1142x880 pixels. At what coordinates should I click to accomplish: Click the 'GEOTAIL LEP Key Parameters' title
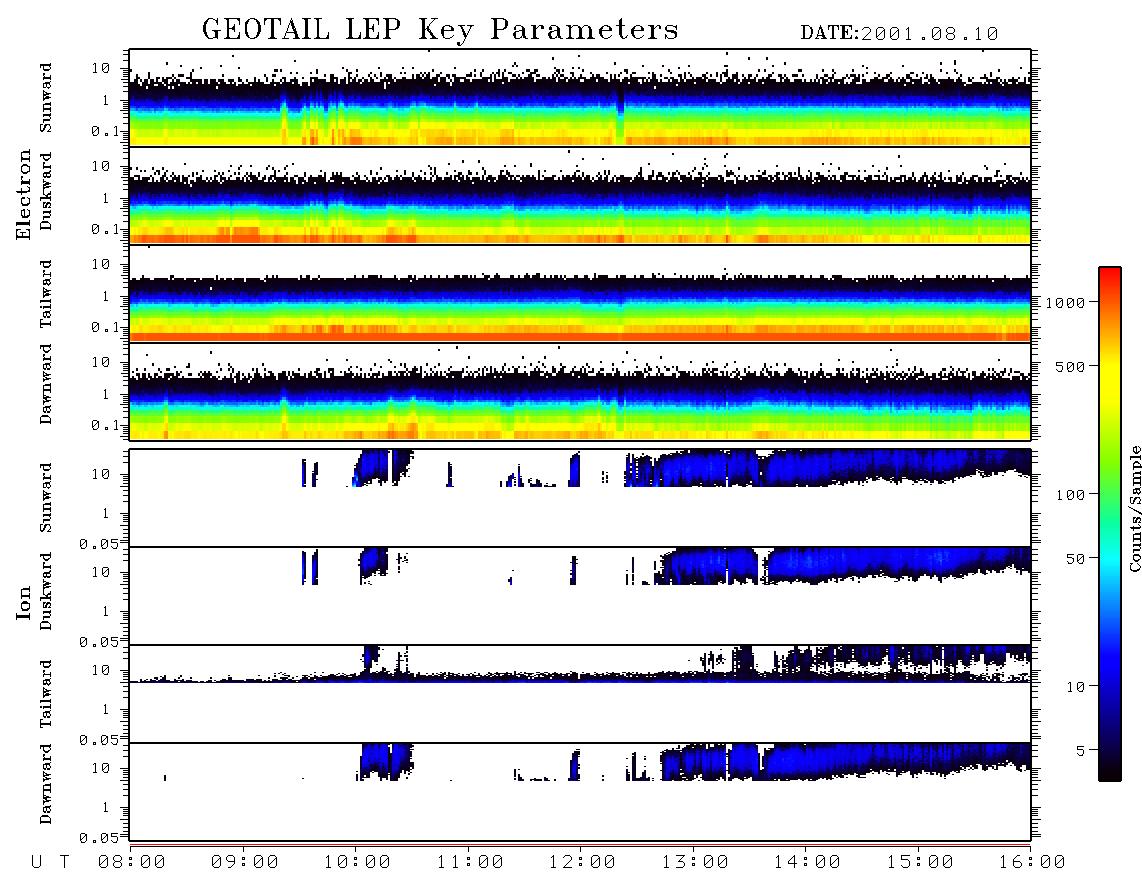coord(440,30)
